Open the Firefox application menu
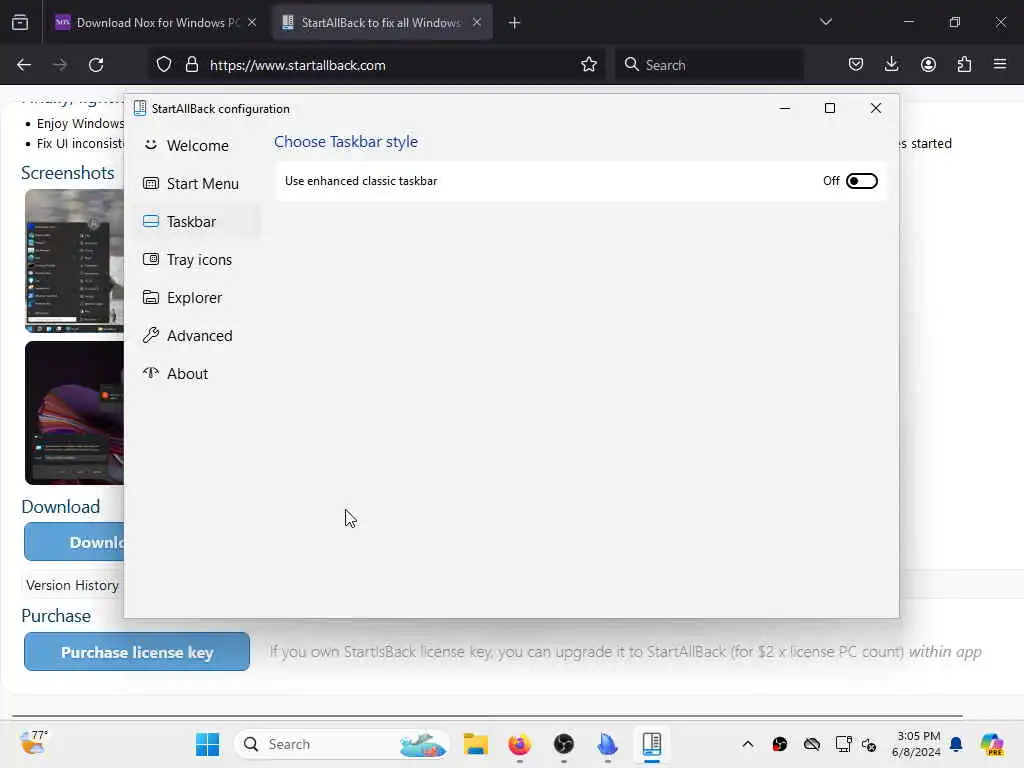1024x768 pixels. click(1000, 65)
